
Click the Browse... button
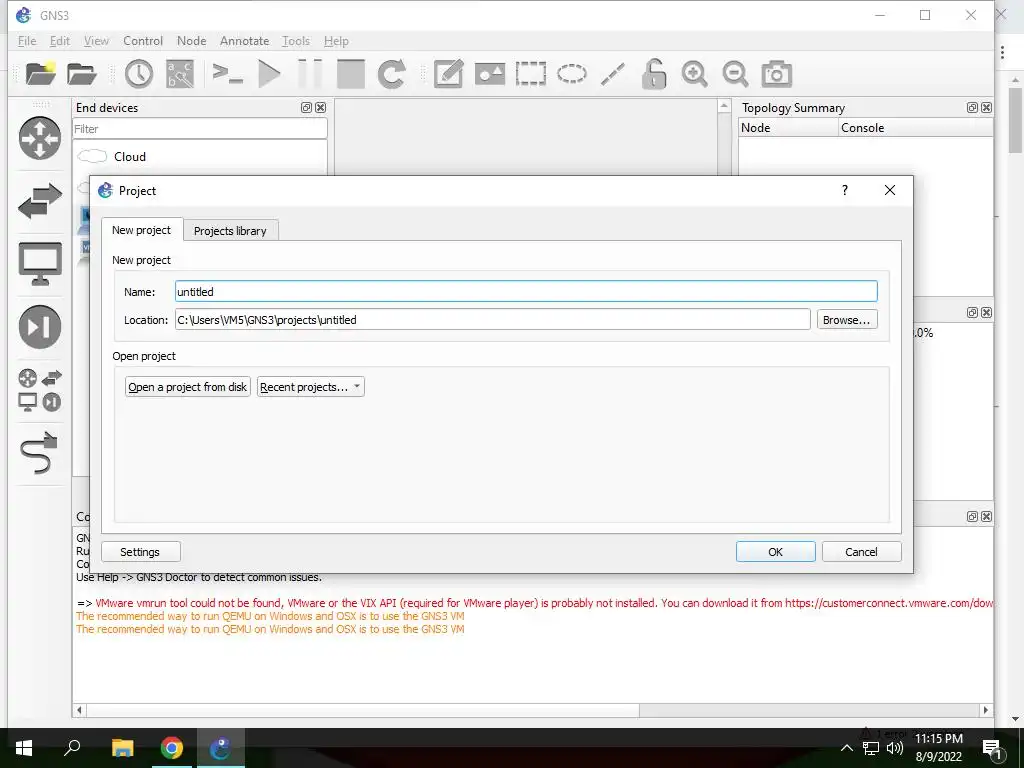(846, 319)
